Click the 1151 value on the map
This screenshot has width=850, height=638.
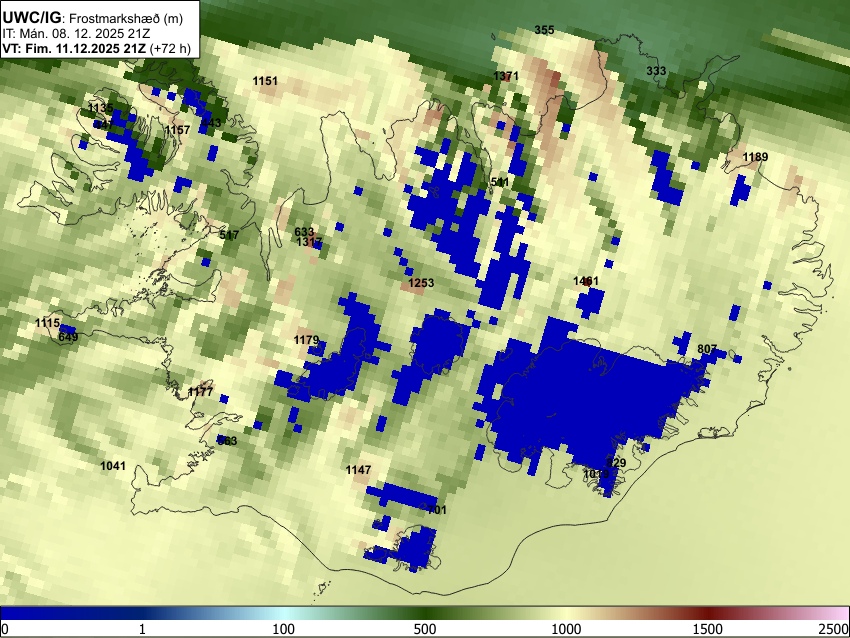265,81
